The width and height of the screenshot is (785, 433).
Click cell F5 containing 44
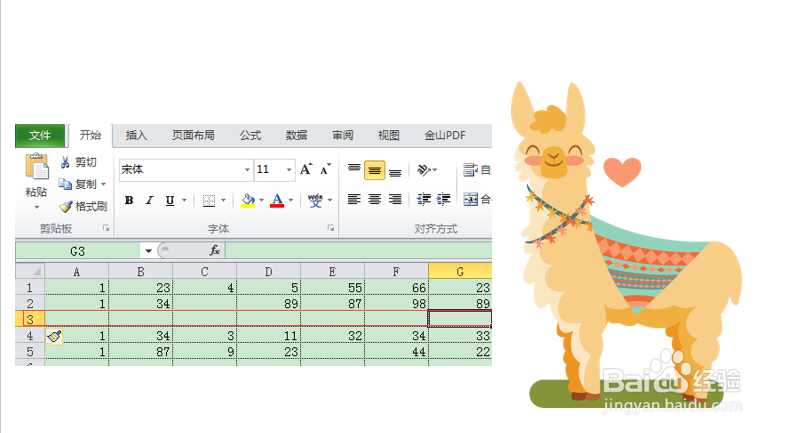click(397, 351)
